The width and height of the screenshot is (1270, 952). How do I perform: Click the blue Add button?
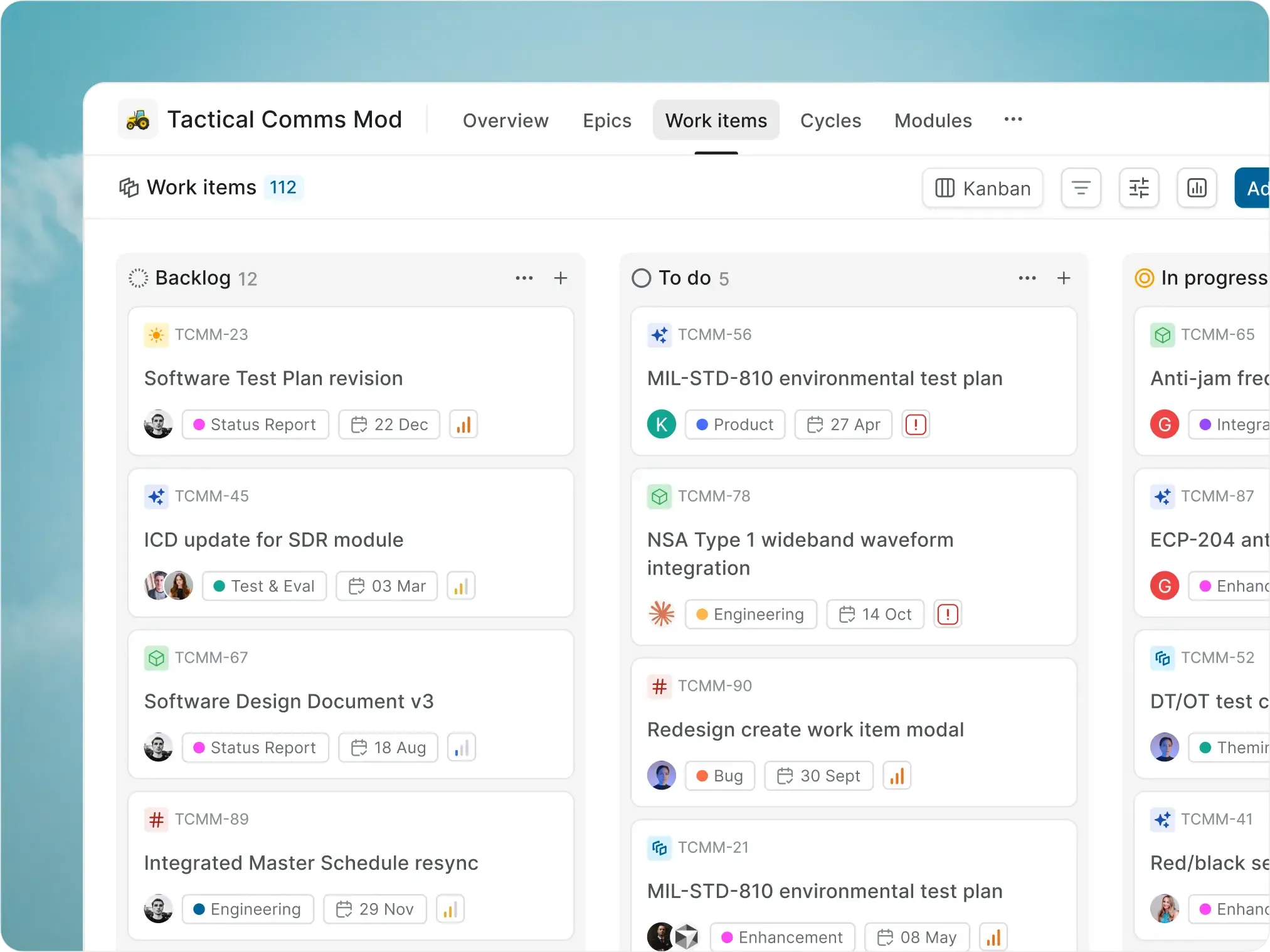pyautogui.click(x=1252, y=188)
